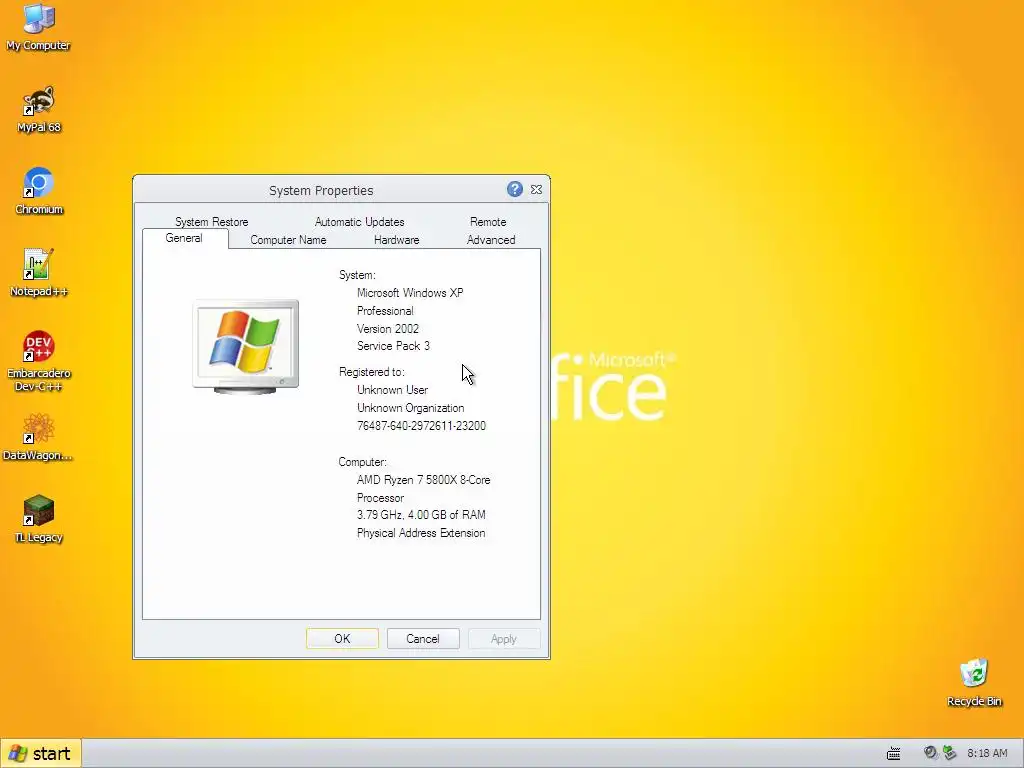Viewport: 1024px width, 768px height.
Task: Switch to the Hardware tab
Action: [396, 240]
